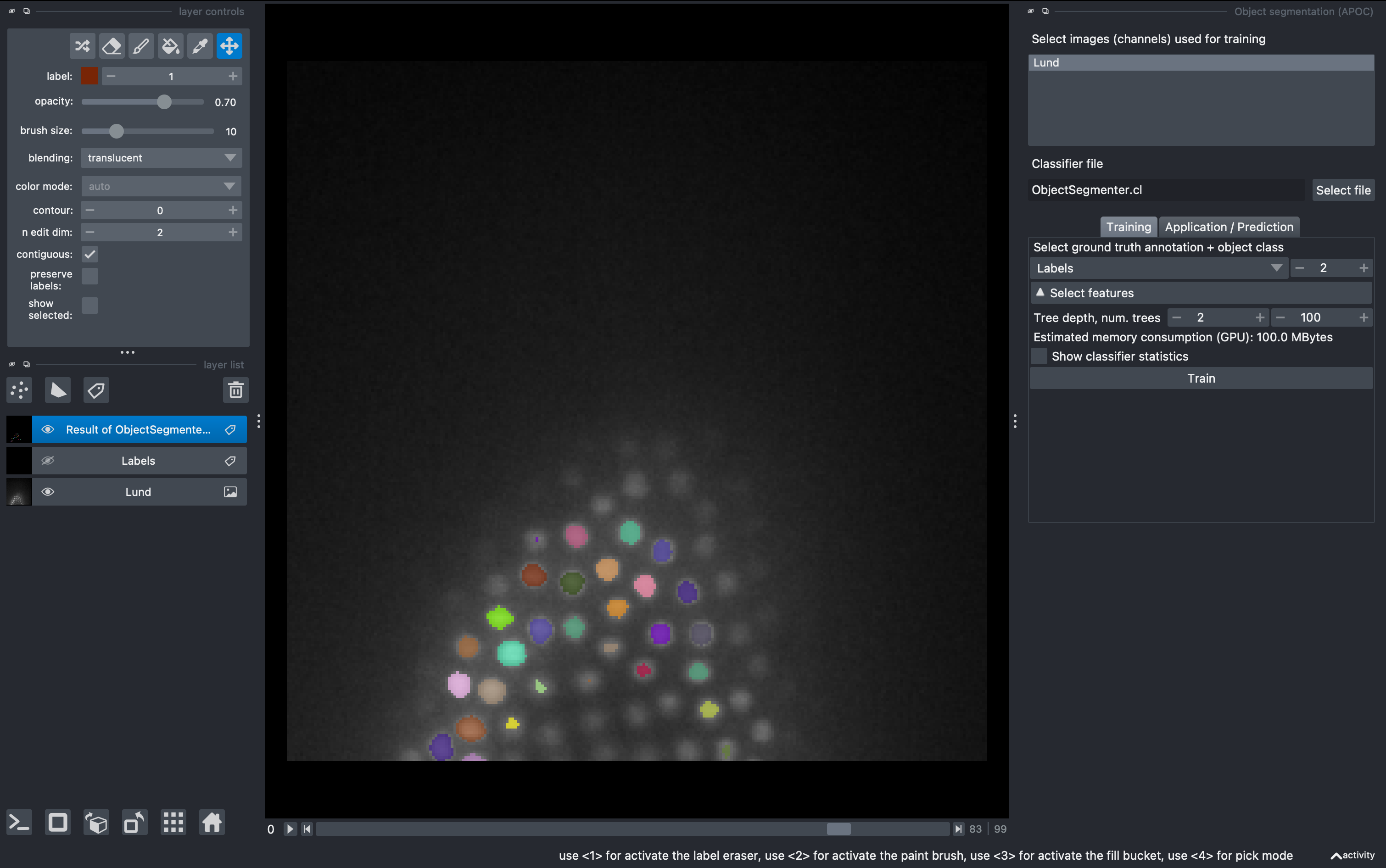Add a new points layer

pos(20,390)
